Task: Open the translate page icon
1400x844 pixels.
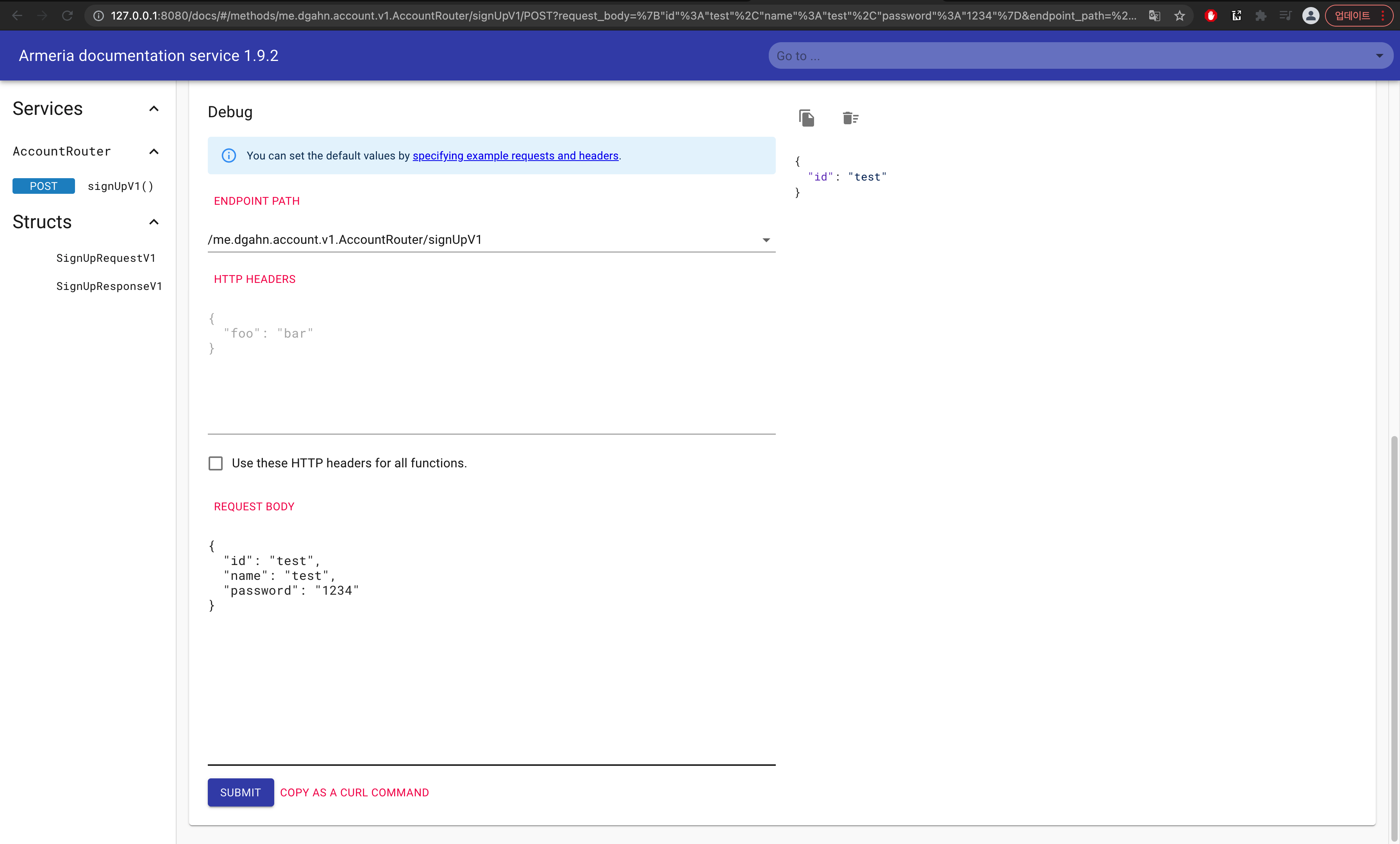Action: [x=1155, y=15]
